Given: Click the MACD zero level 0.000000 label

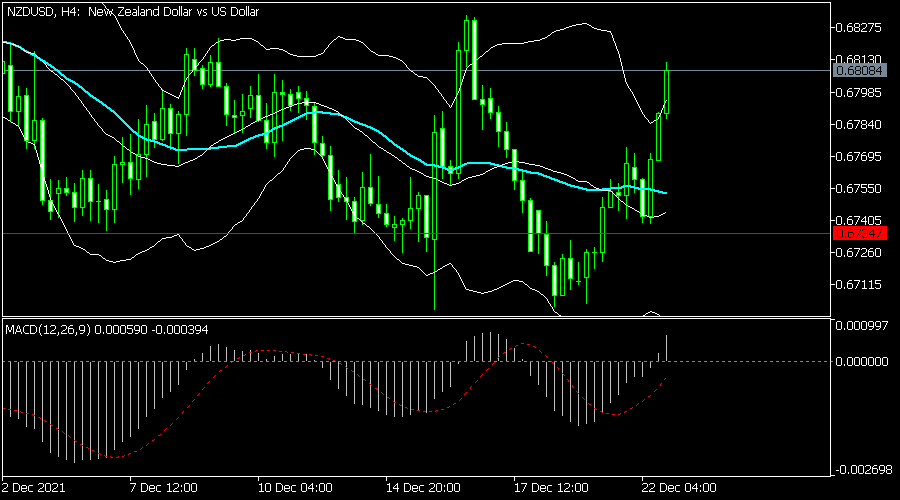Looking at the screenshot, I should [x=862, y=362].
